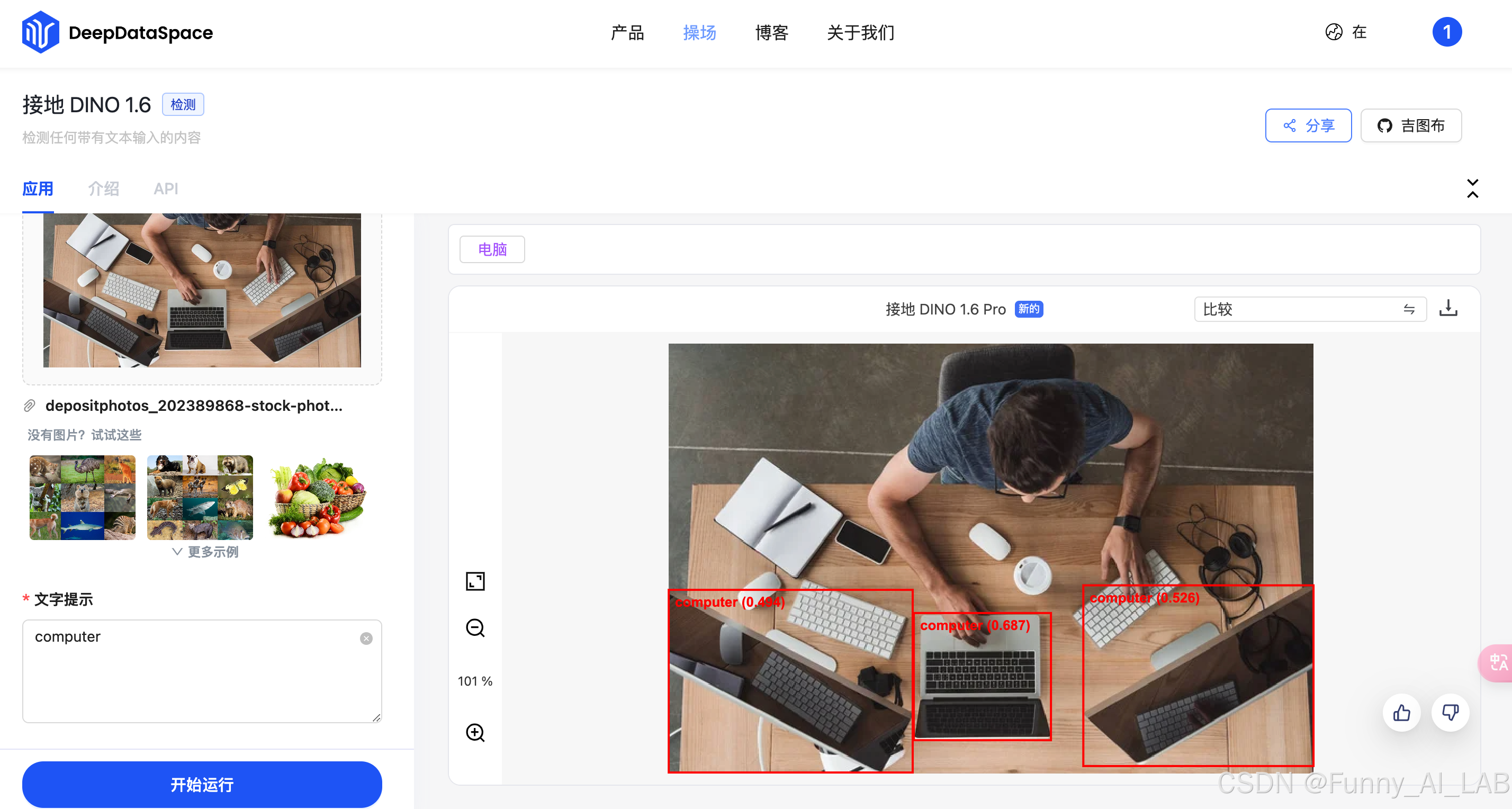This screenshot has height=809, width=1512.
Task: Switch to the 介绍 tab
Action: [x=103, y=188]
